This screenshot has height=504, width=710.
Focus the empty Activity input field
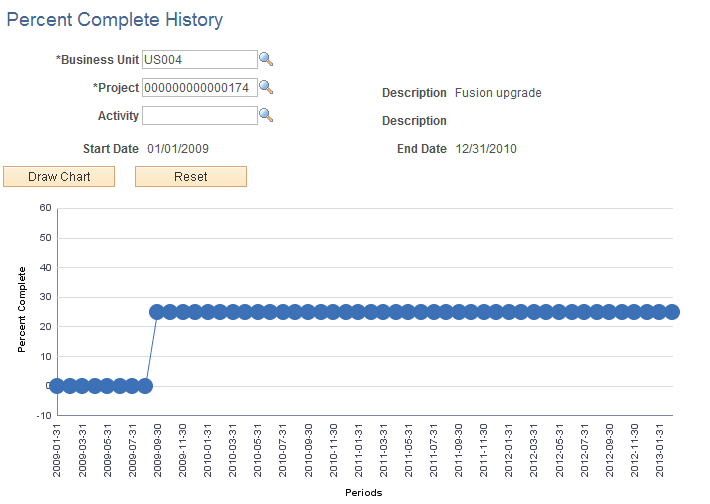(x=200, y=115)
